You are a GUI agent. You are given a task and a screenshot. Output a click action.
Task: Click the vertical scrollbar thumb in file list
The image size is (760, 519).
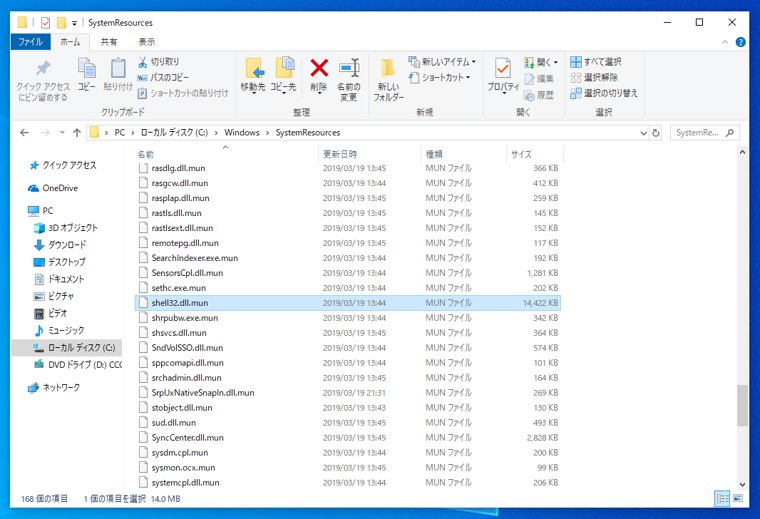(742, 406)
